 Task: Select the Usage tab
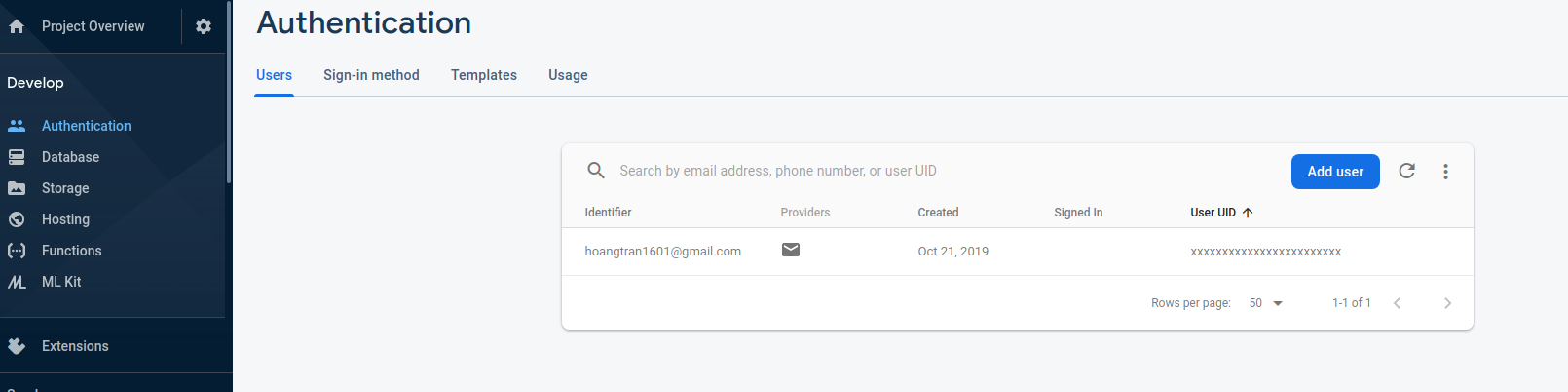pos(568,75)
